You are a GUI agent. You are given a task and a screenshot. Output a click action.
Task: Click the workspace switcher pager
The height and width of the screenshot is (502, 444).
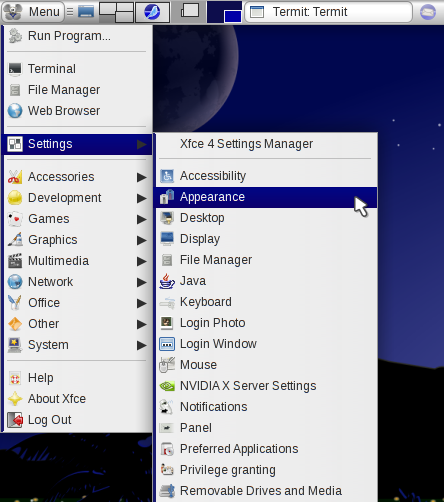click(224, 12)
